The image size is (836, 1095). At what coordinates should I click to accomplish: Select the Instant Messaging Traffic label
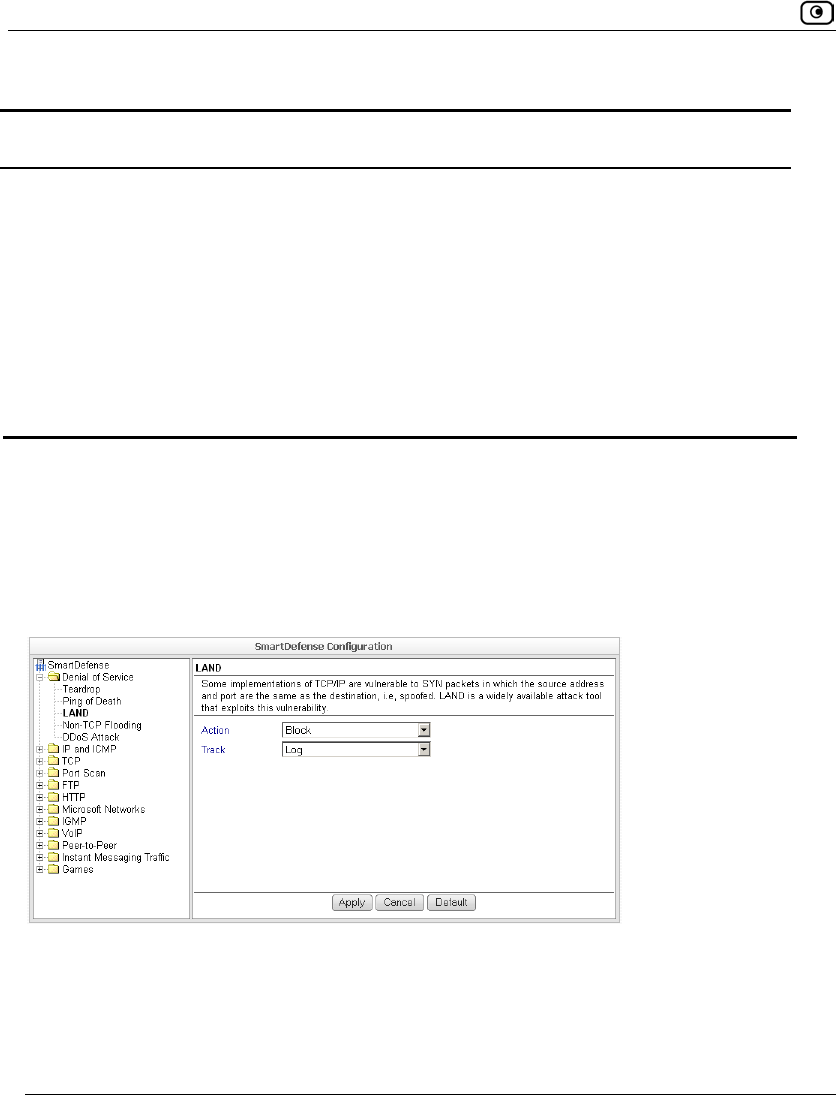pyautogui.click(x=116, y=858)
